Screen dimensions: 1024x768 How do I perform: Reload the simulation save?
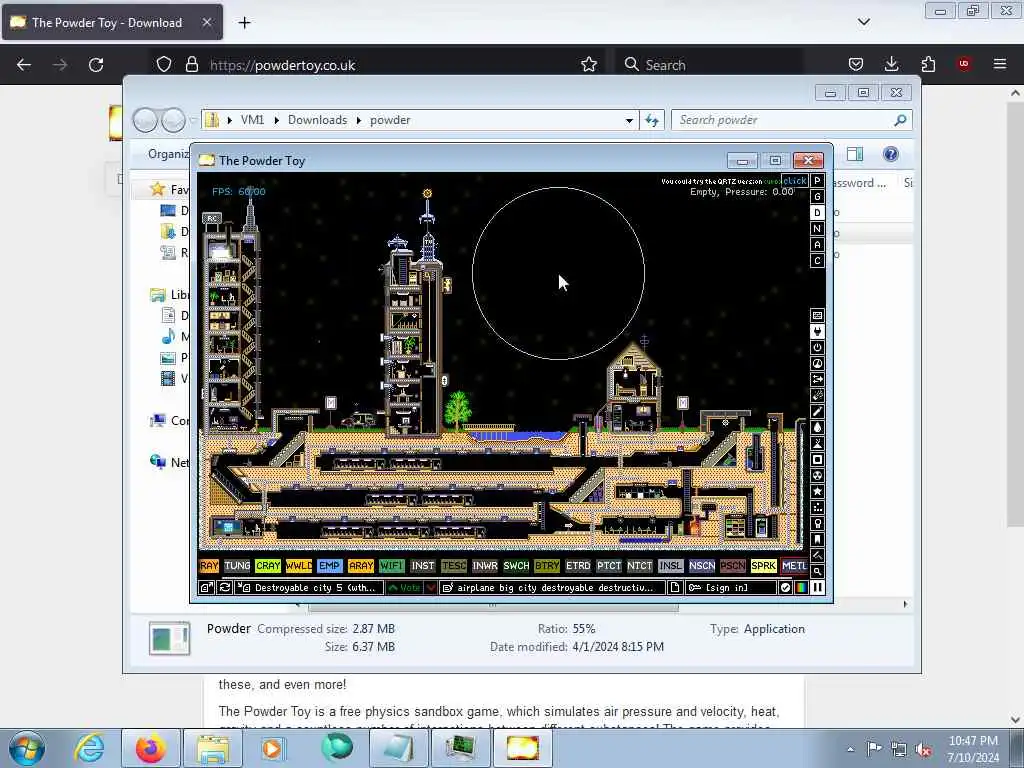coord(224,588)
